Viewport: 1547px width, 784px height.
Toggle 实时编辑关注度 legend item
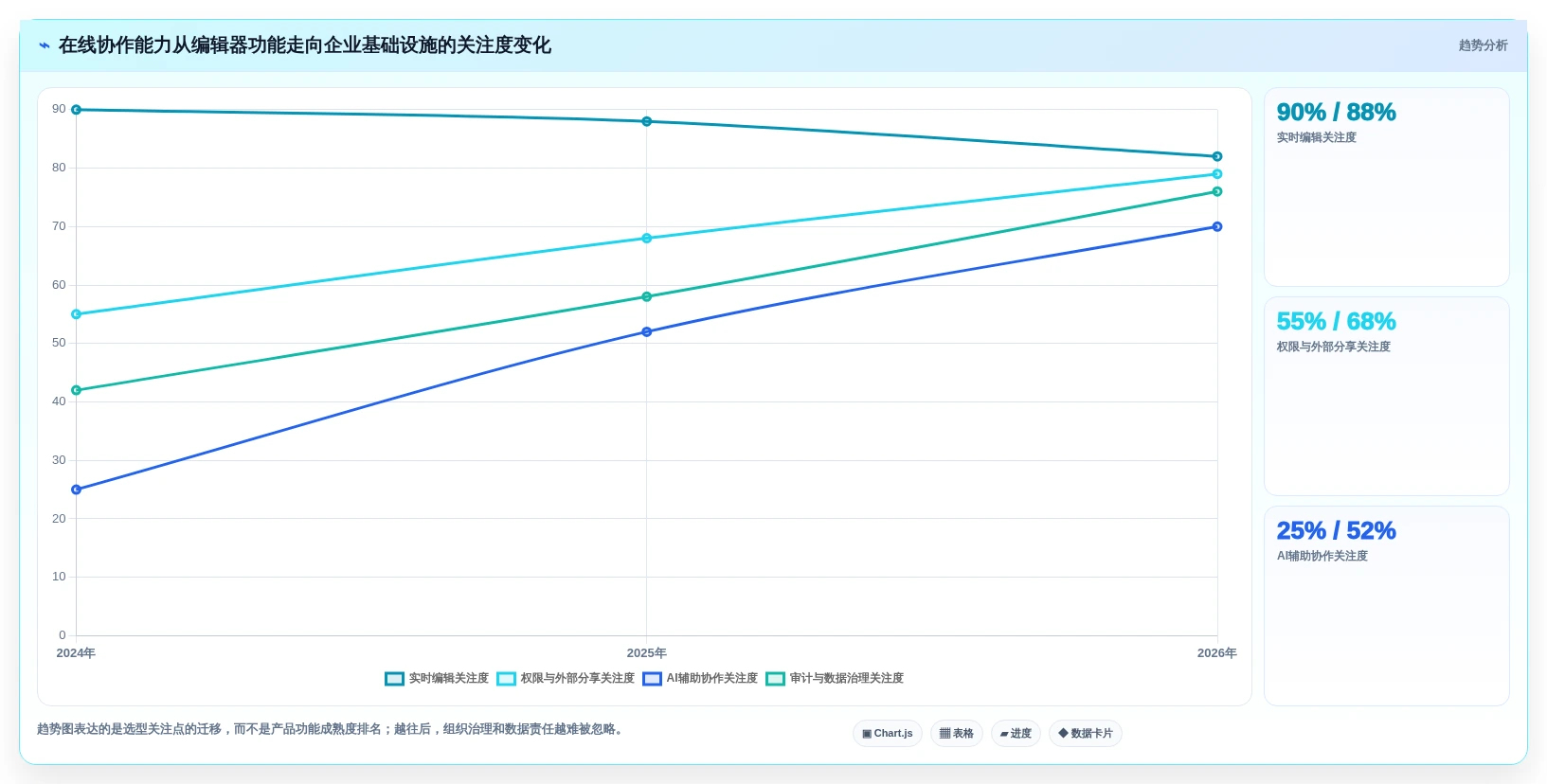tap(437, 679)
